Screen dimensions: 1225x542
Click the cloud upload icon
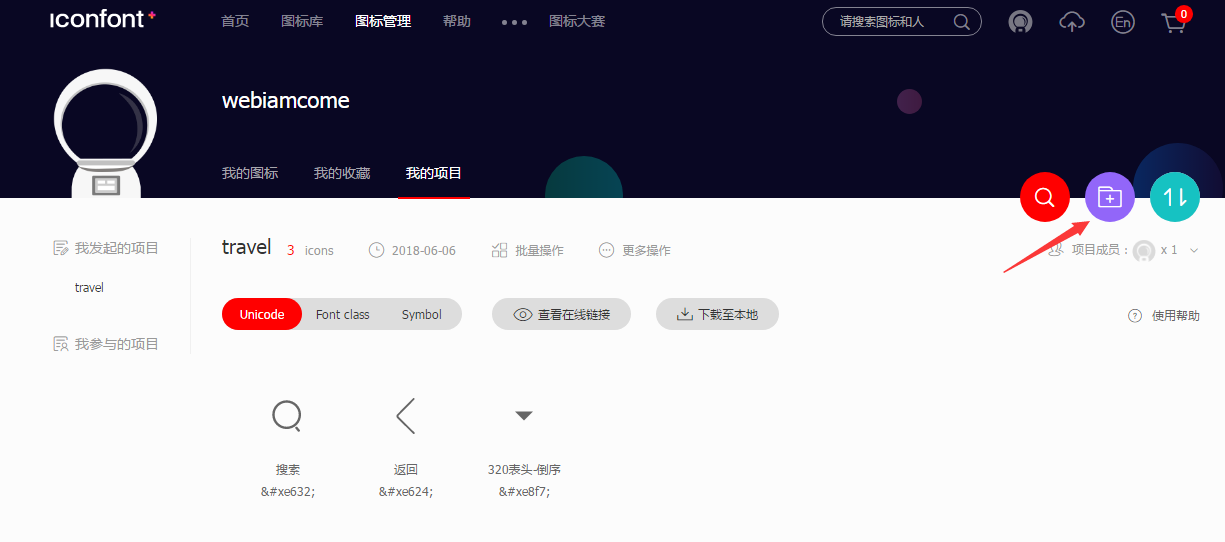1072,22
